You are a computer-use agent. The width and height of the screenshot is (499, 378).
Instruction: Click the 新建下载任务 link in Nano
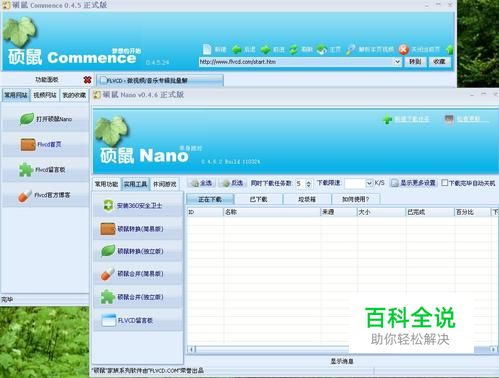coord(412,119)
